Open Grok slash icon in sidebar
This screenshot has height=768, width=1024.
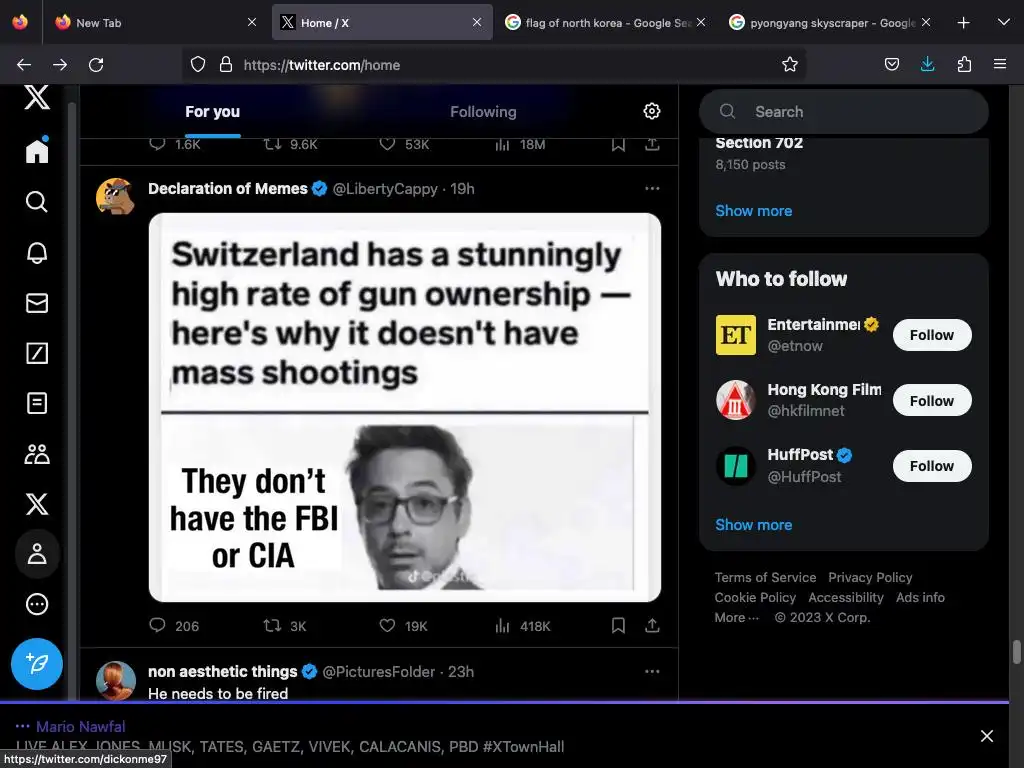point(37,352)
